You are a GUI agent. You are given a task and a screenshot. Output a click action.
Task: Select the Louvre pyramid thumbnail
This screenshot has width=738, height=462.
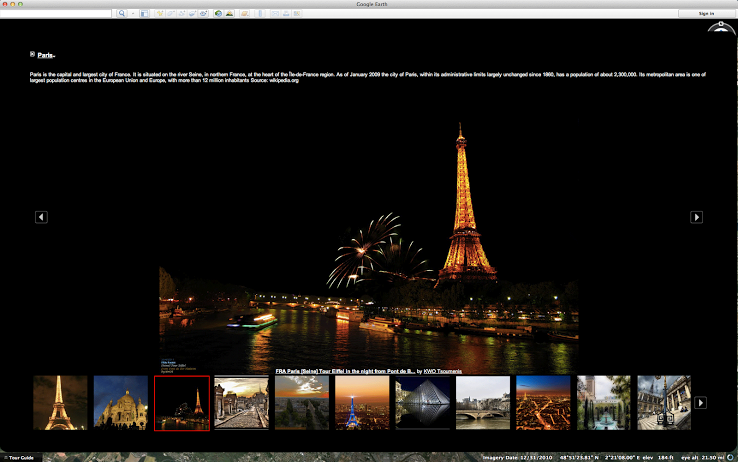pos(423,402)
